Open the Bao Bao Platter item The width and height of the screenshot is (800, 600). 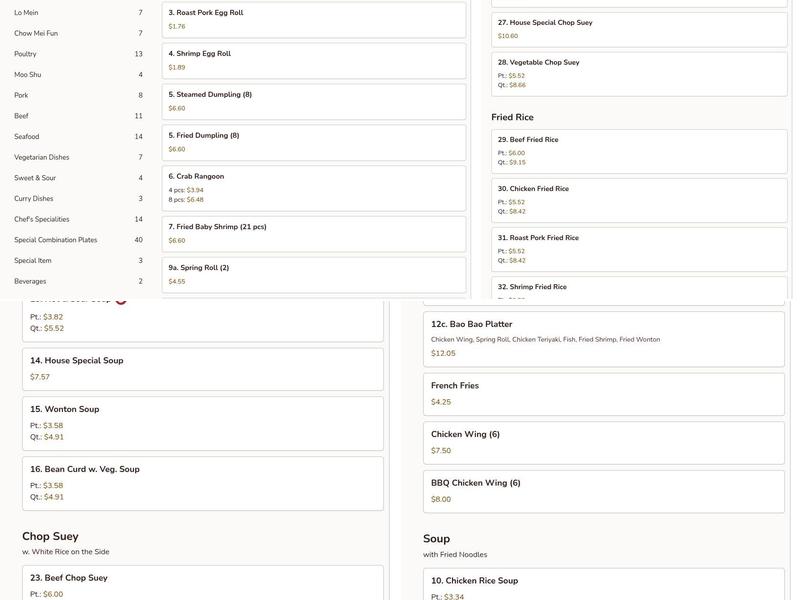[x=603, y=338]
